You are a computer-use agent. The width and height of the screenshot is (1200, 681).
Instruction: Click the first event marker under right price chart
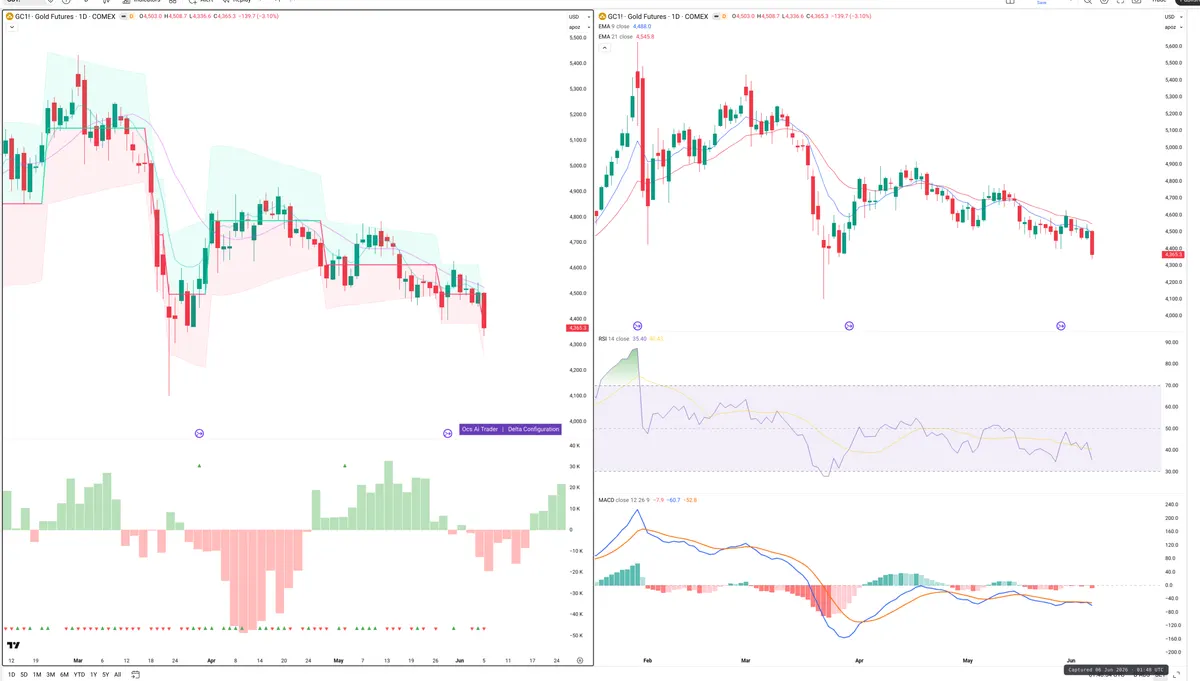coord(638,326)
